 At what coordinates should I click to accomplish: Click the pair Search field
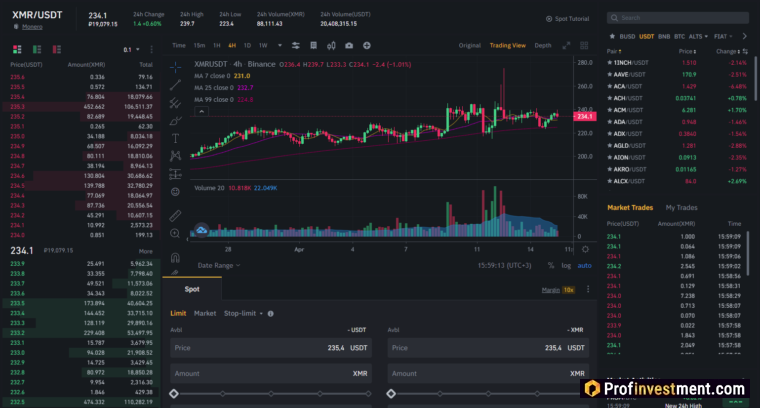[x=678, y=18]
